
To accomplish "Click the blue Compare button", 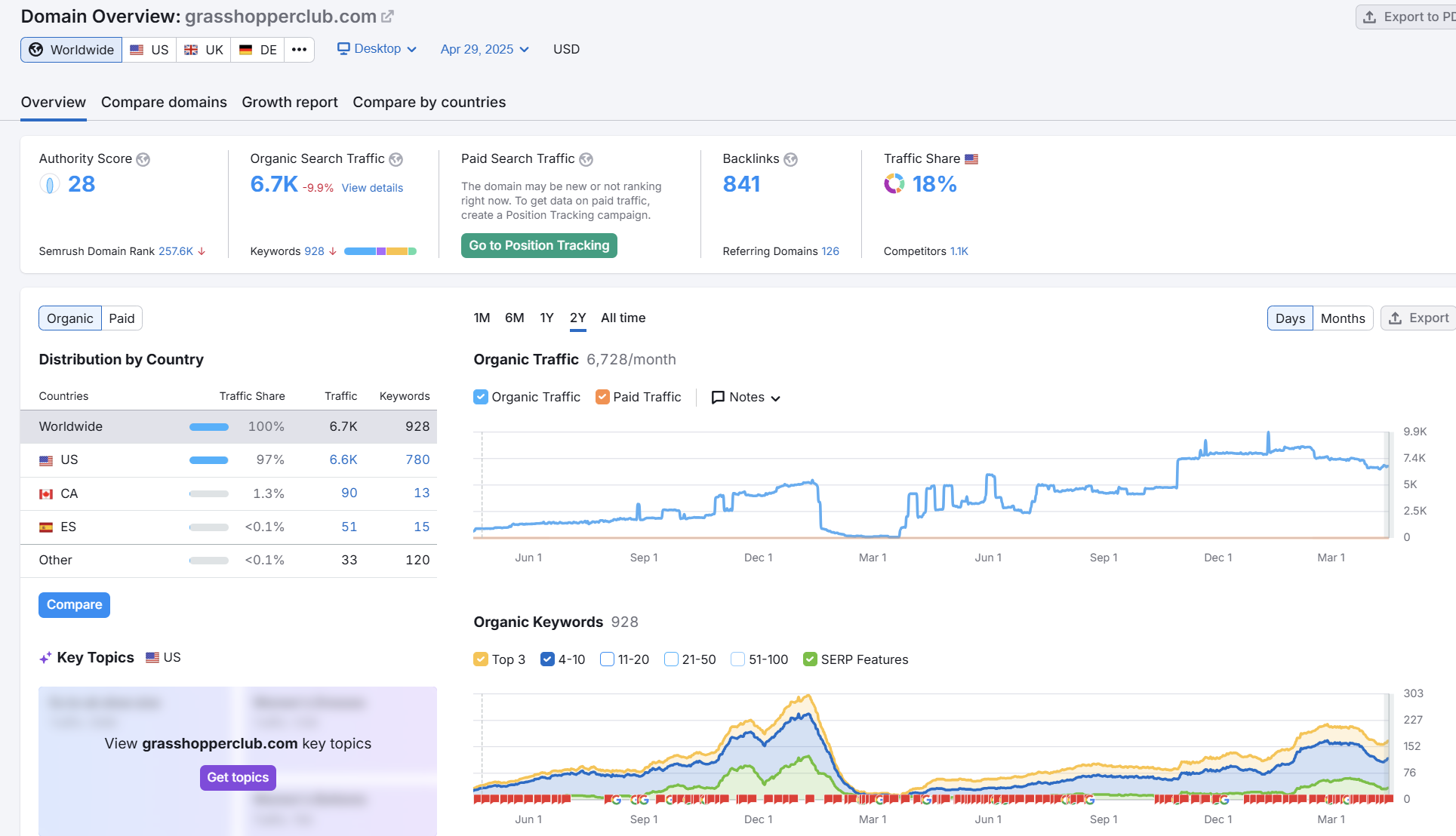I will point(74,605).
